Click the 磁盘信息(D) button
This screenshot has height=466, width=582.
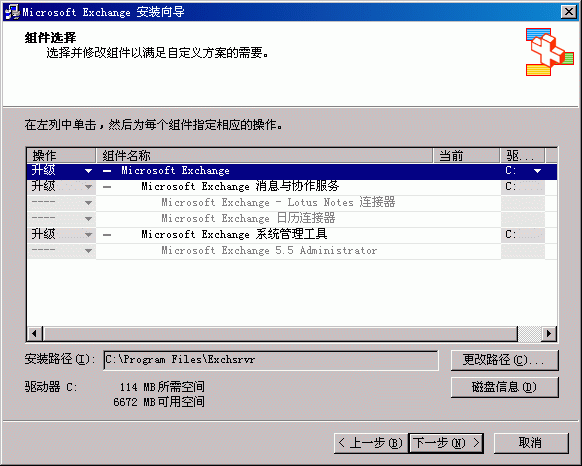tap(504, 387)
